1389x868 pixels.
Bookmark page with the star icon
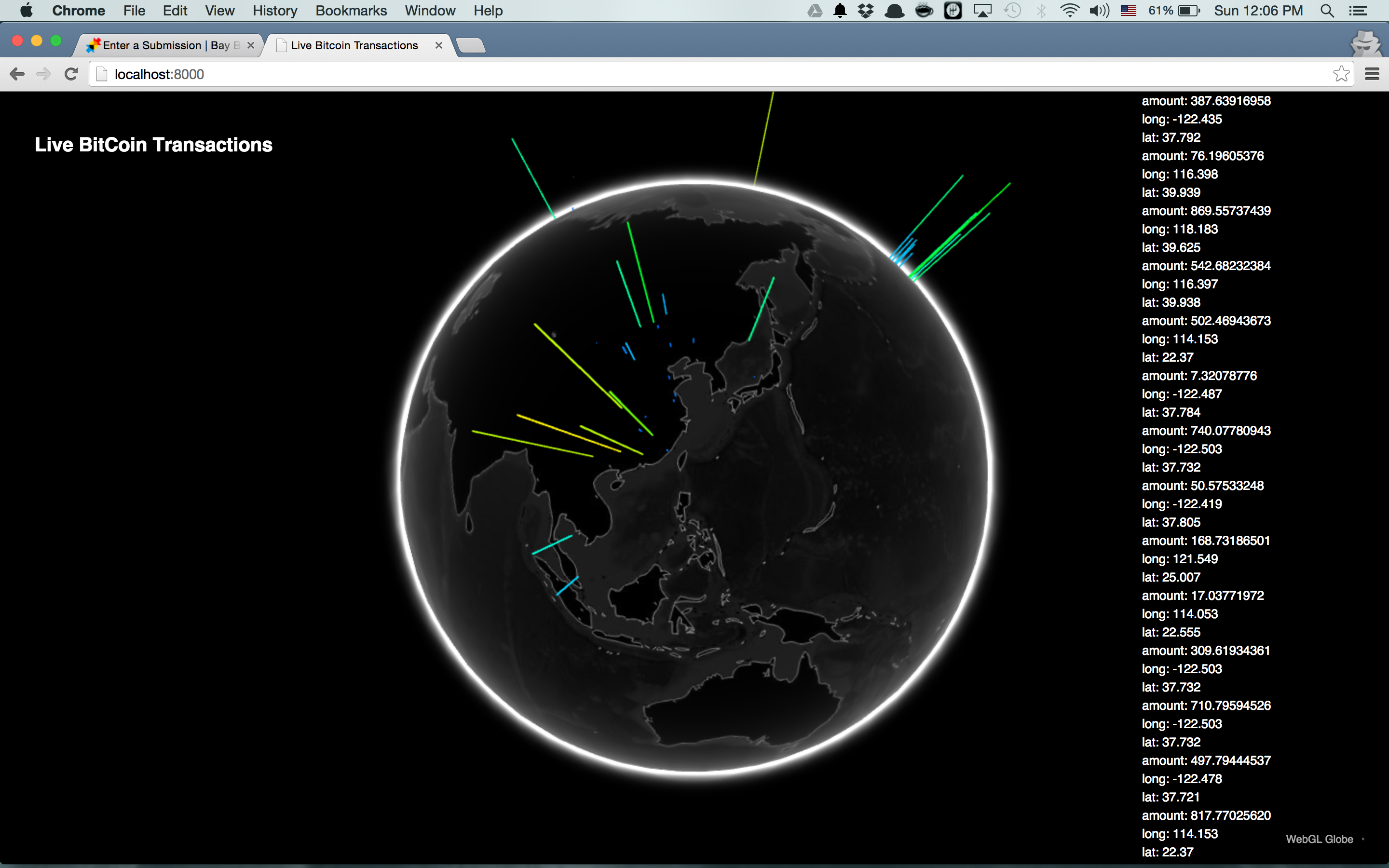[x=1341, y=74]
